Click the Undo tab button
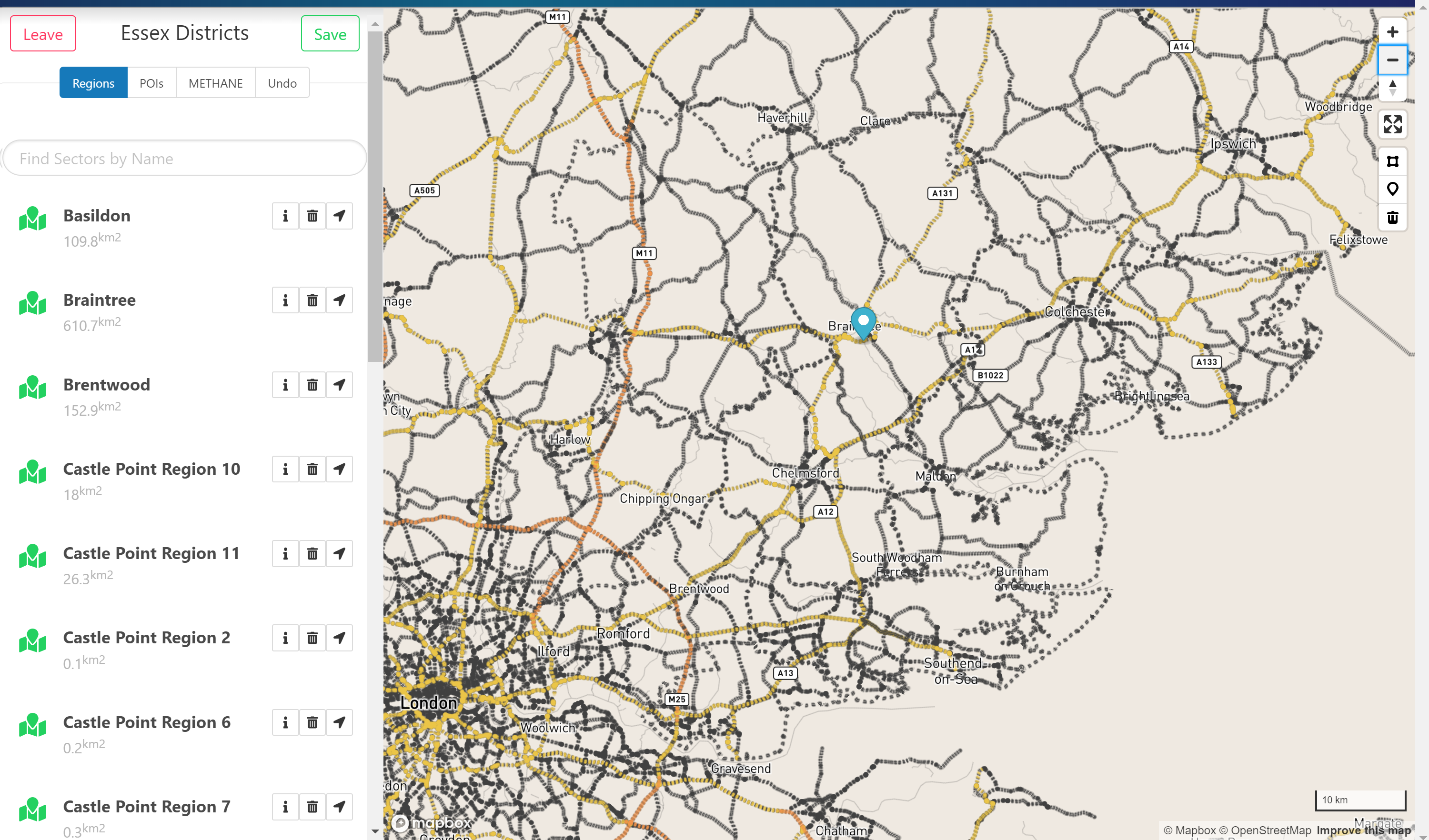Image resolution: width=1429 pixels, height=840 pixels. coord(282,83)
